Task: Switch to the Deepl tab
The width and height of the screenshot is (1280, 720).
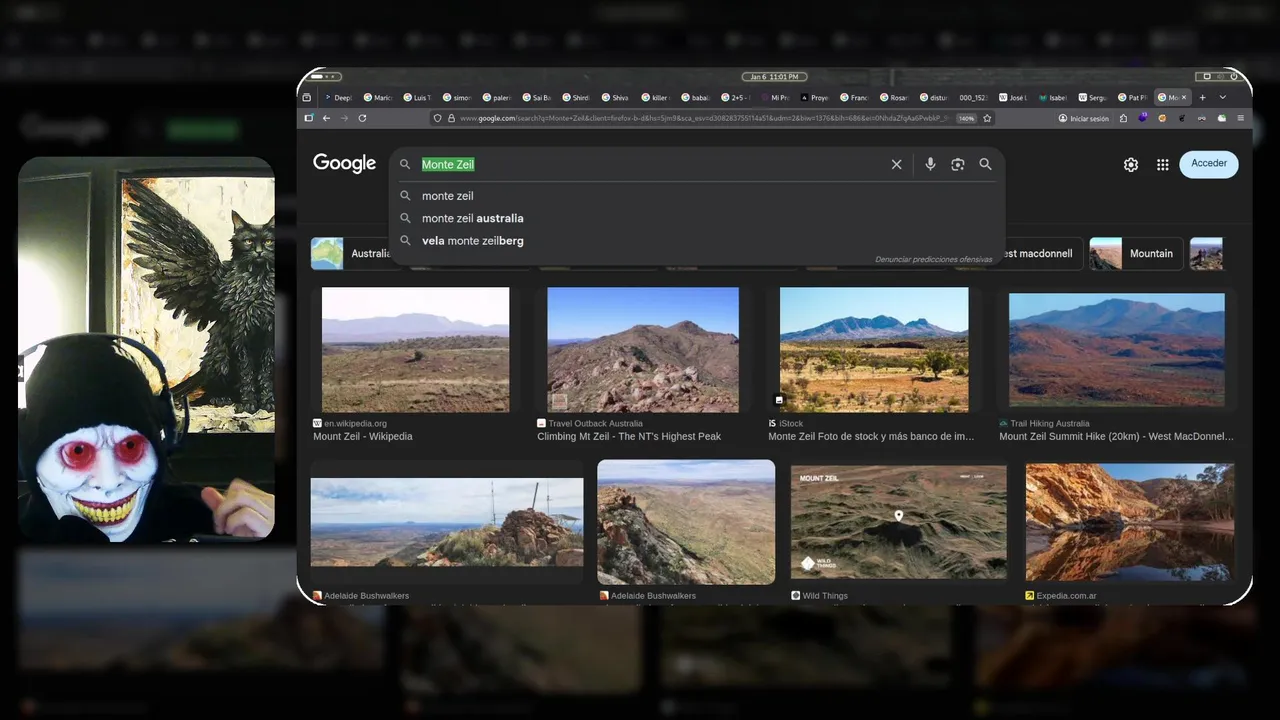Action: (337, 98)
